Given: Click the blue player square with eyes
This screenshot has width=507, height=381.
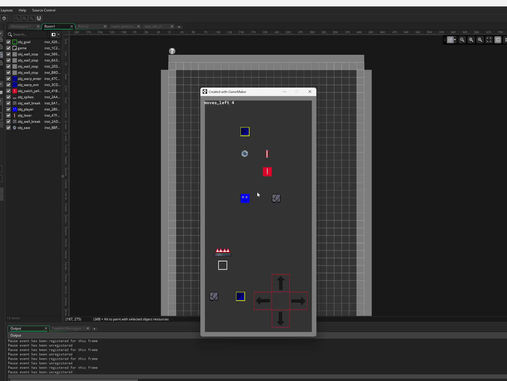Looking at the screenshot, I should click(245, 198).
